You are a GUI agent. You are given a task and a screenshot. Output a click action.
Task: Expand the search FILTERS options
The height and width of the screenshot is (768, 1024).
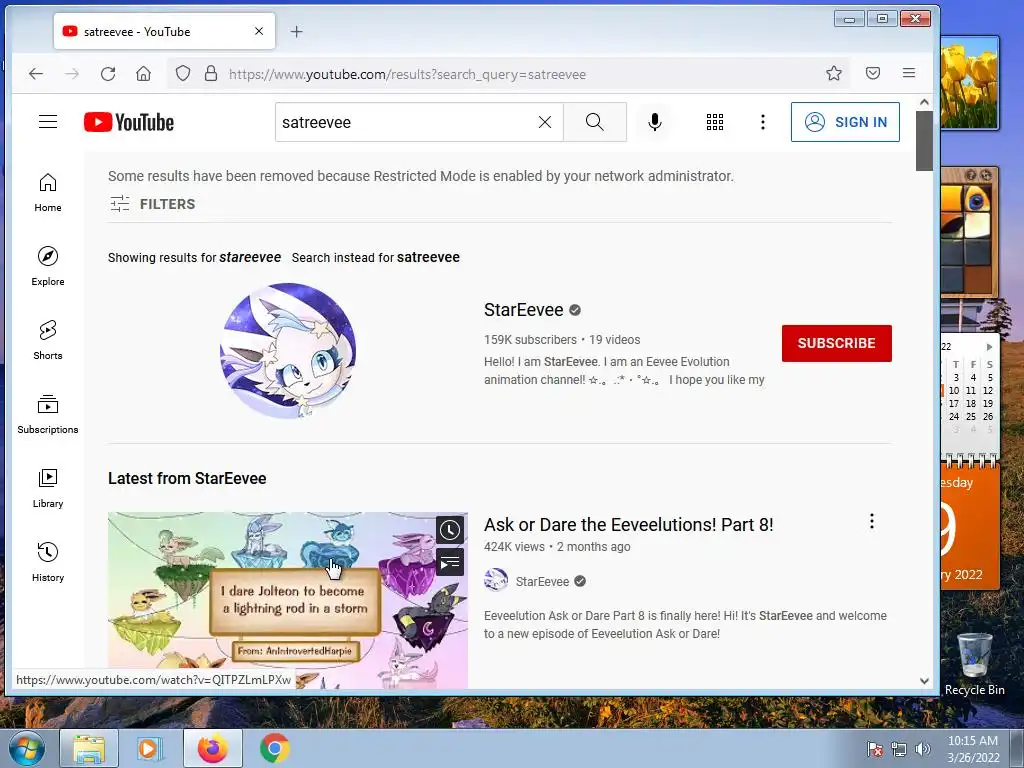coord(152,204)
